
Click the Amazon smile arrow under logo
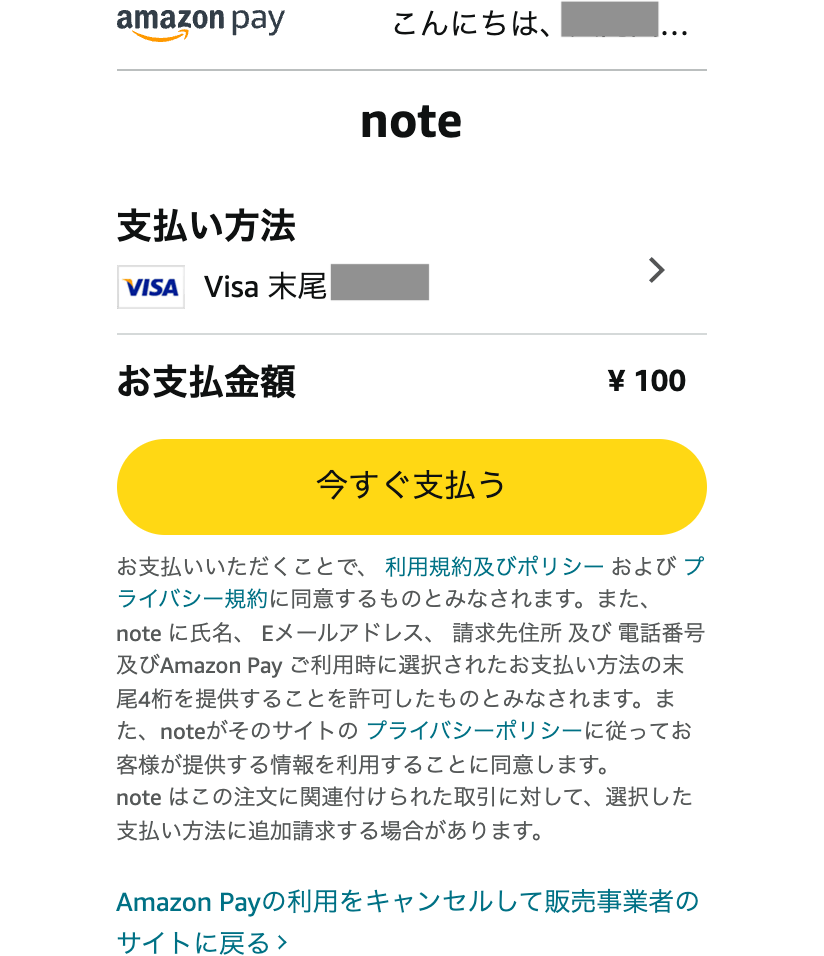(x=161, y=36)
